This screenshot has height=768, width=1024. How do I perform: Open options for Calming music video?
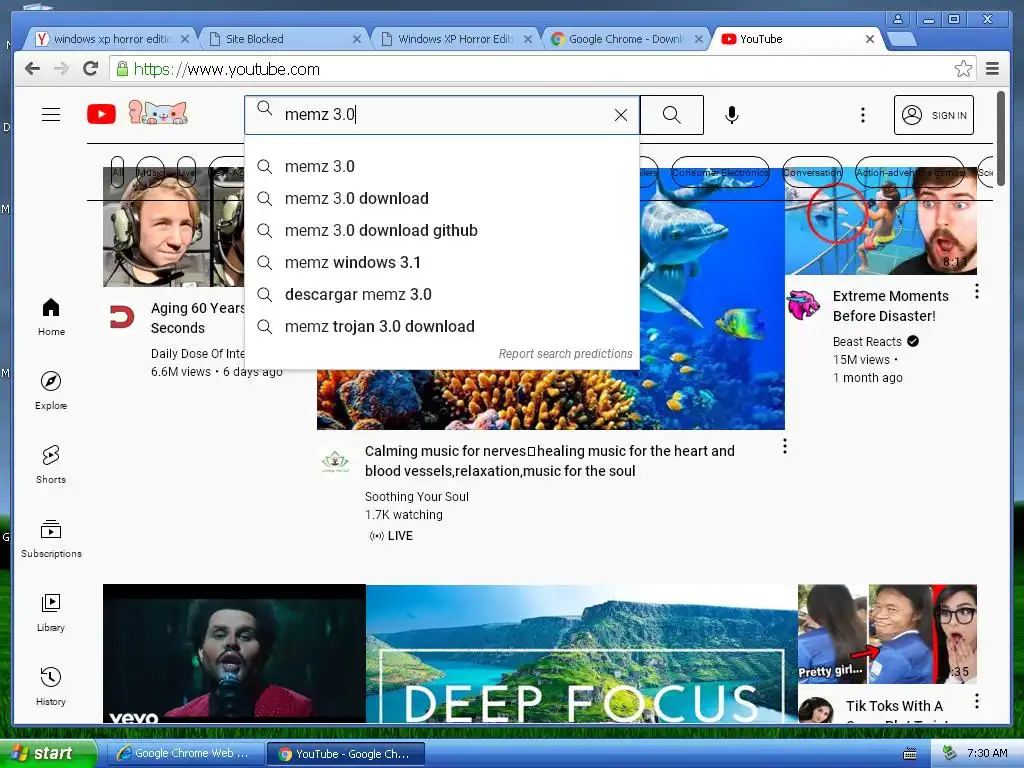pos(784,446)
